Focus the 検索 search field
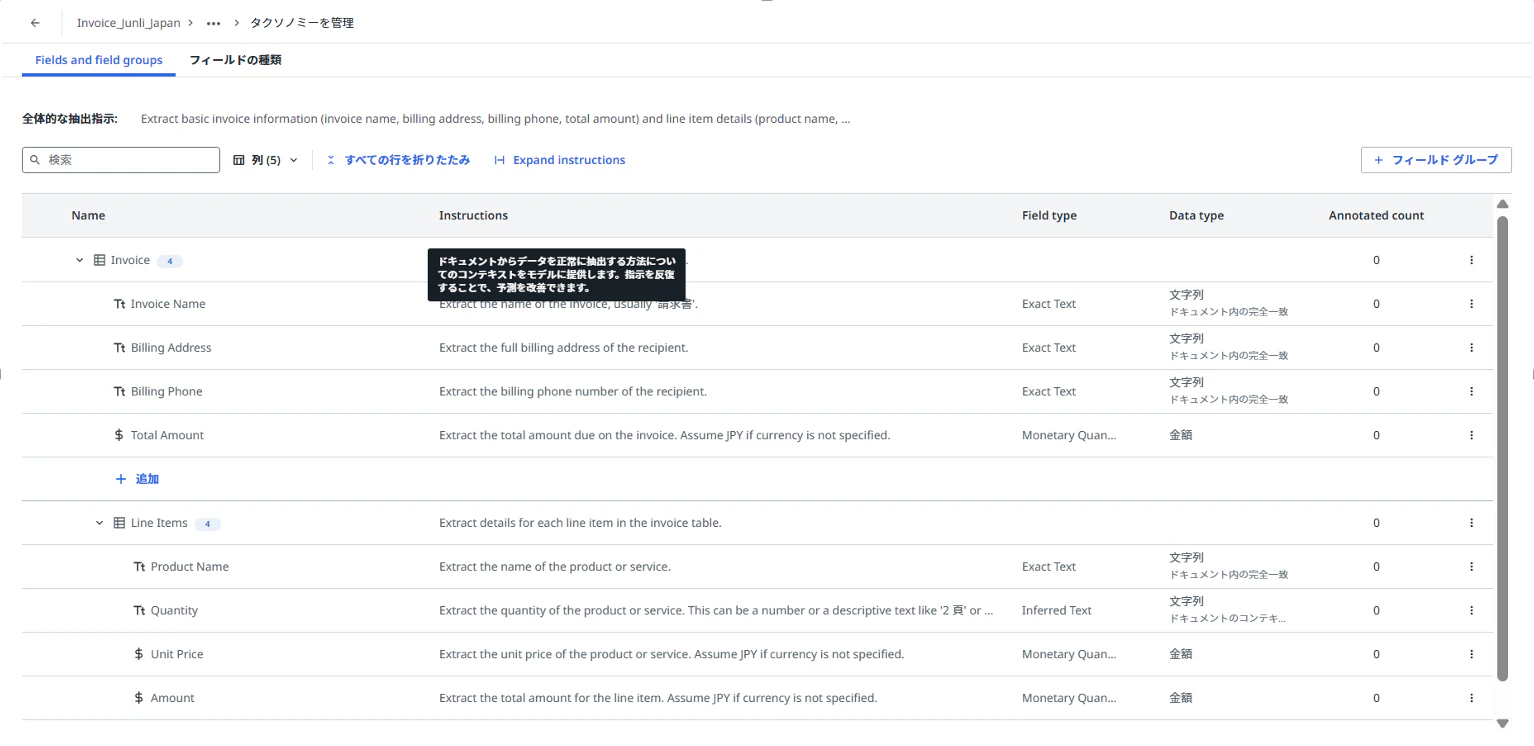Screen dimensions: 1534x746 (121, 160)
